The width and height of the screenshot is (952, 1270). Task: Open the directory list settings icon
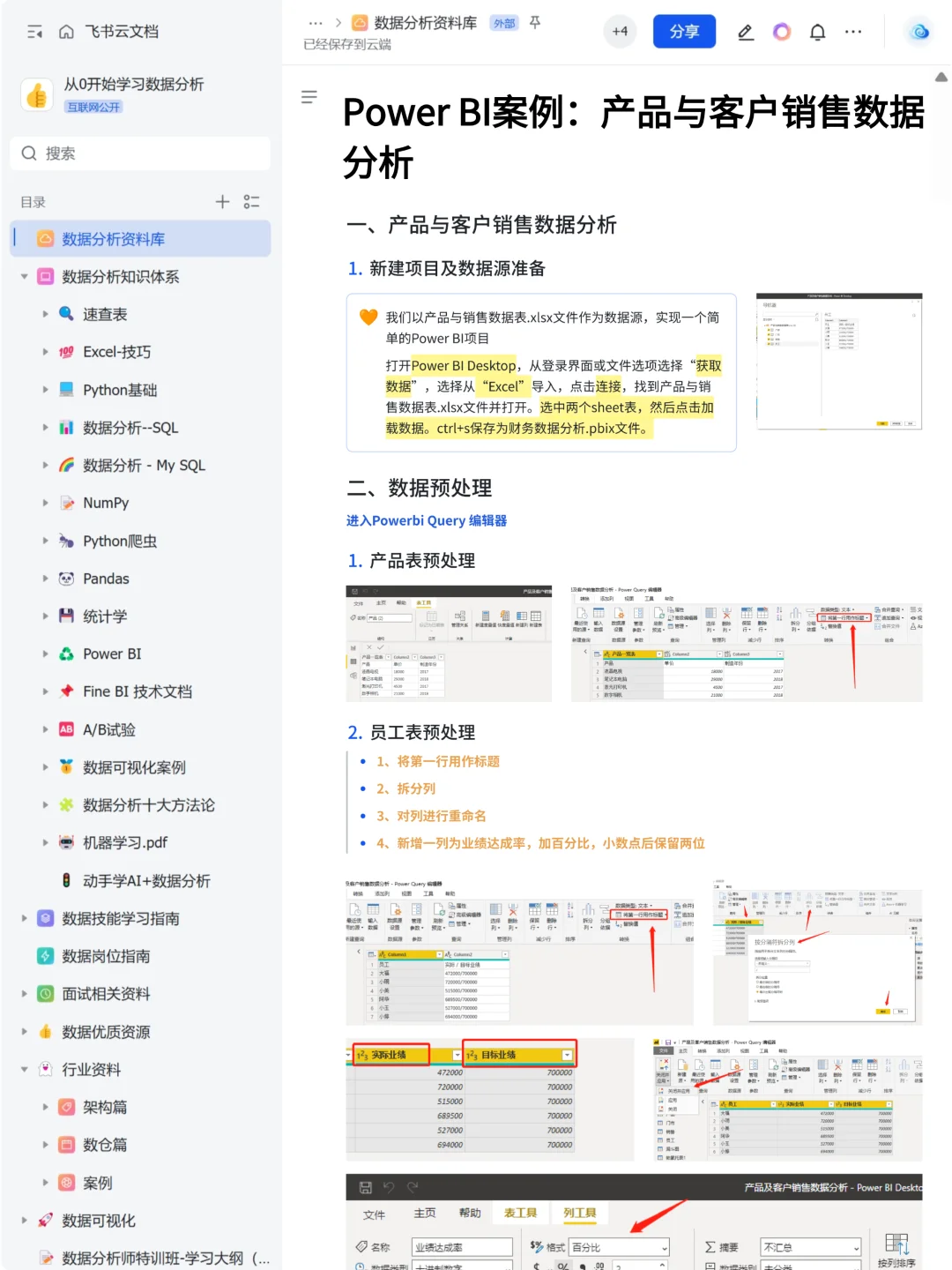tap(252, 202)
